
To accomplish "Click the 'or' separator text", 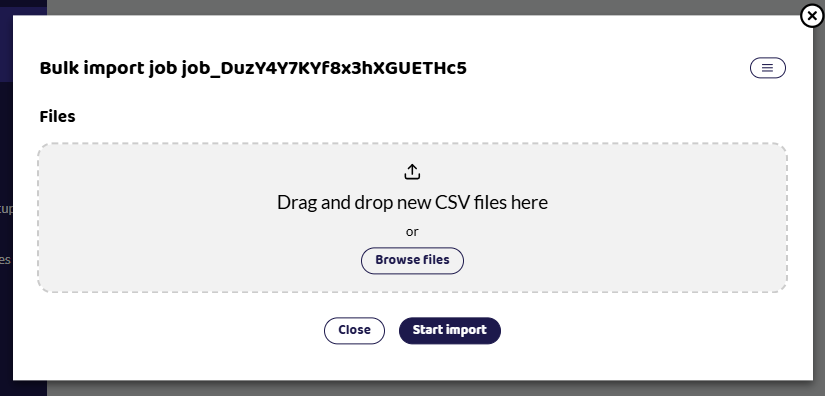I will tap(412, 232).
